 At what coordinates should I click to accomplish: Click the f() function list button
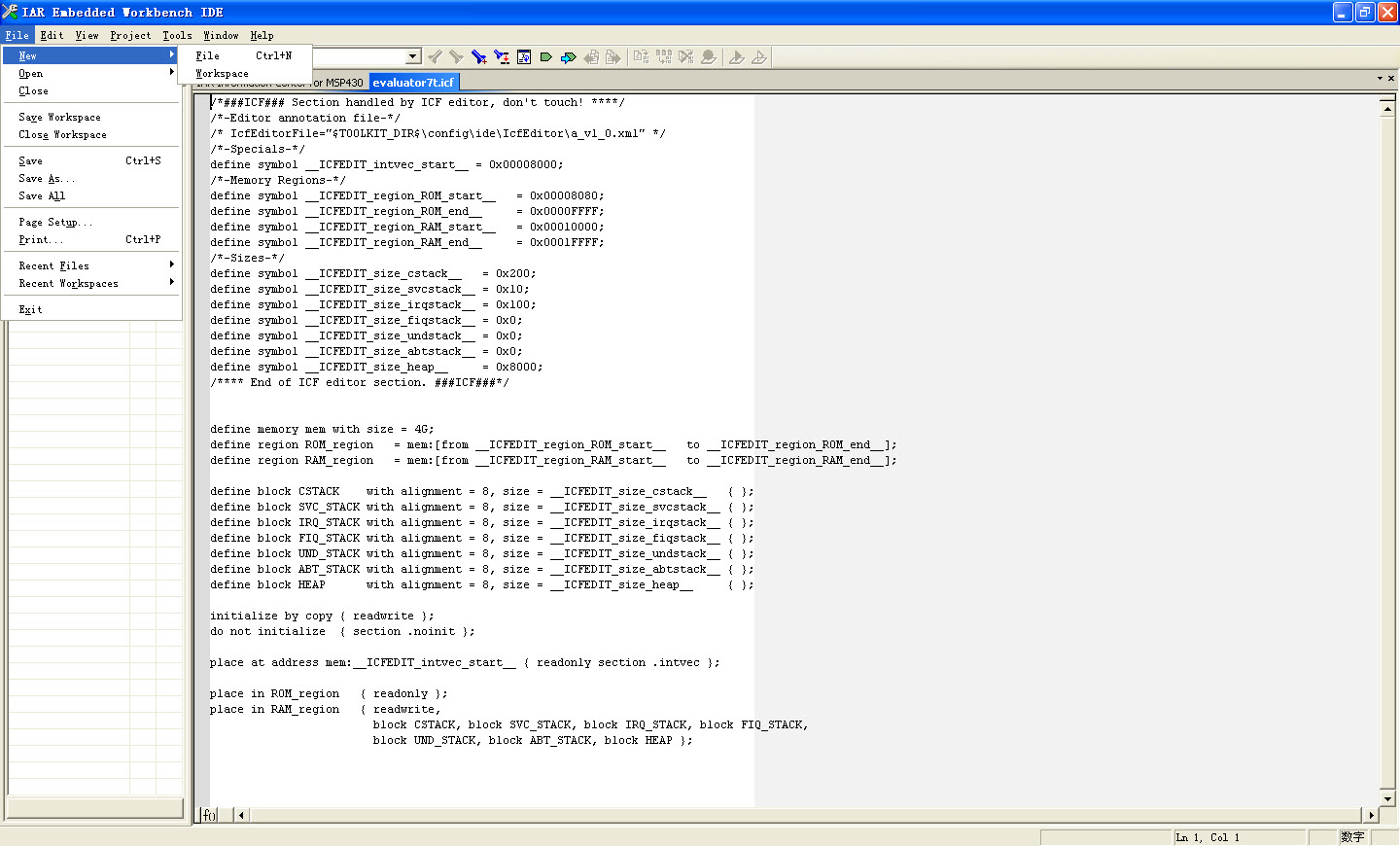tap(209, 815)
